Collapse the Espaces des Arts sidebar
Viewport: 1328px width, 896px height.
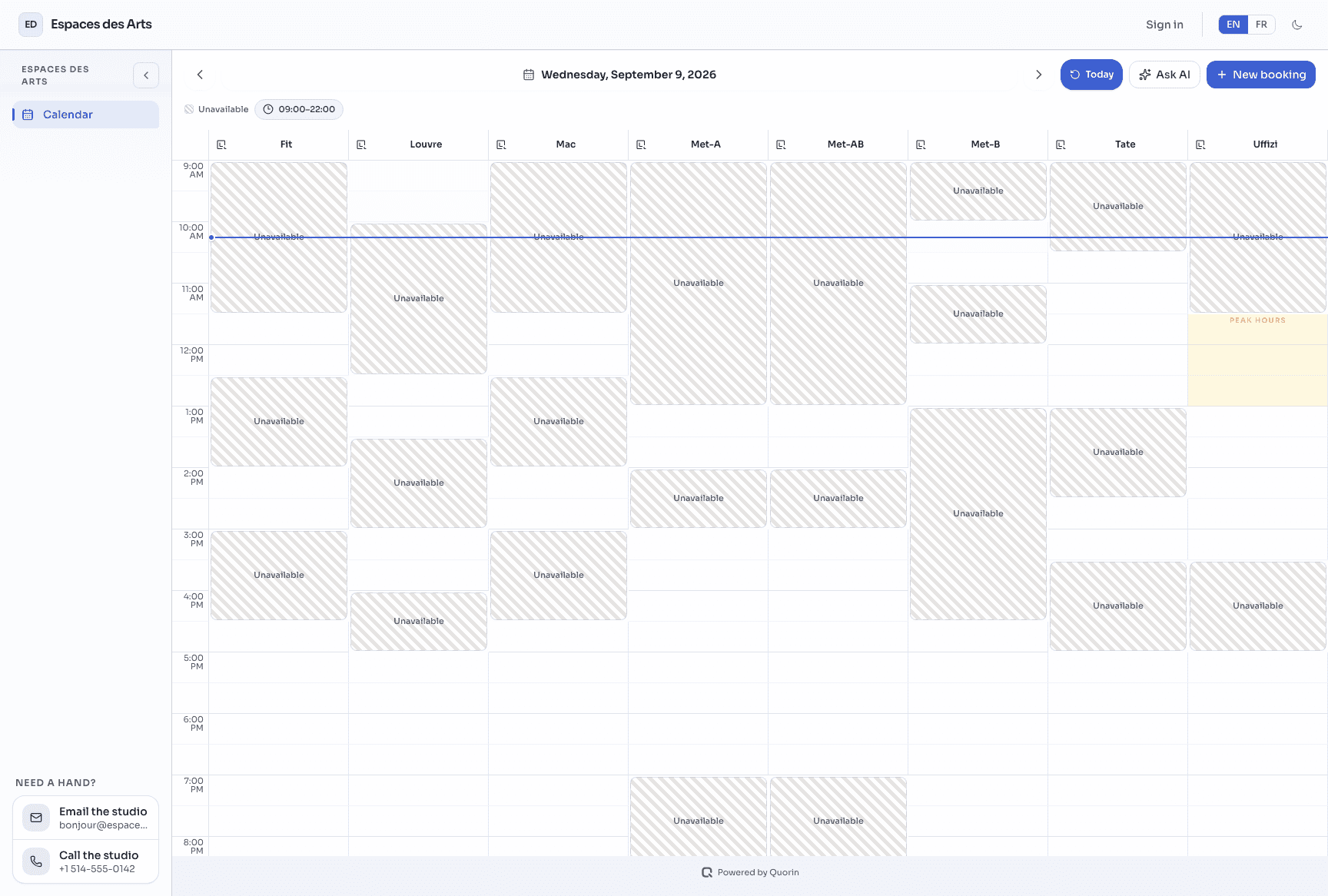tap(146, 75)
